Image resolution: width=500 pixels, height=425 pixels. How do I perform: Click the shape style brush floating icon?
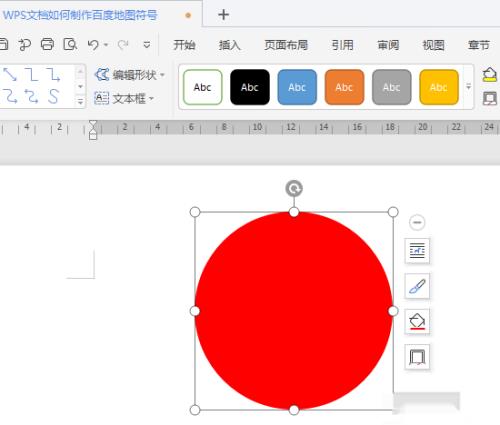click(x=417, y=286)
